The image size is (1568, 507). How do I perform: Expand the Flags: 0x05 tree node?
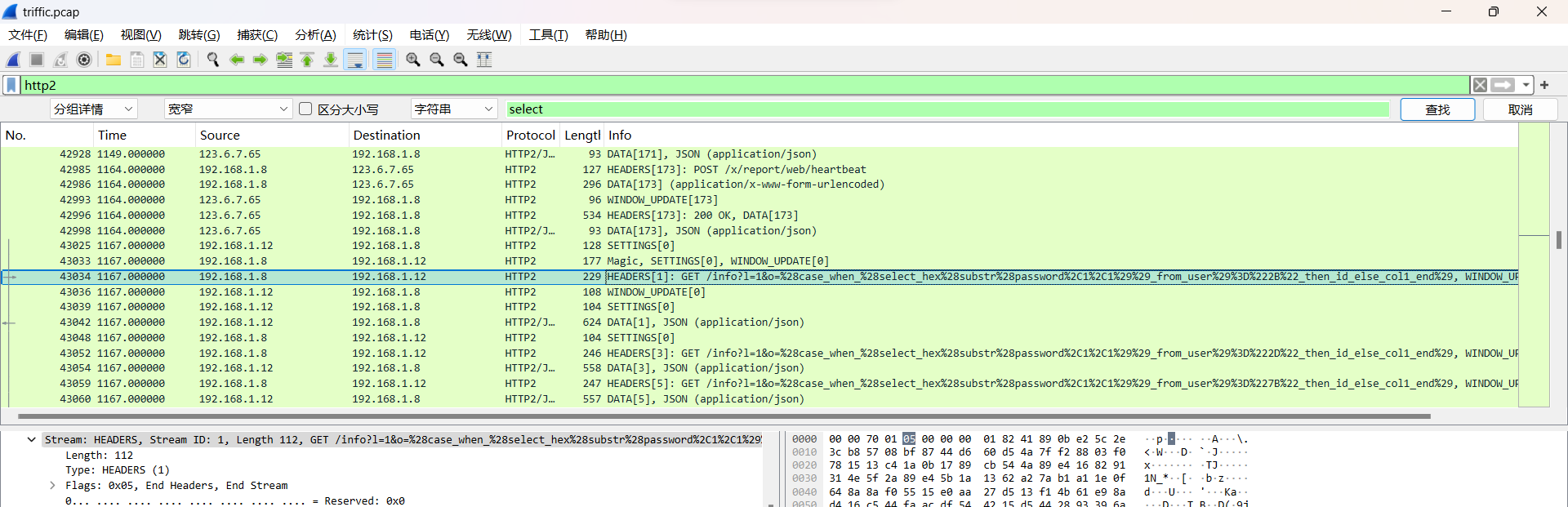[52, 486]
